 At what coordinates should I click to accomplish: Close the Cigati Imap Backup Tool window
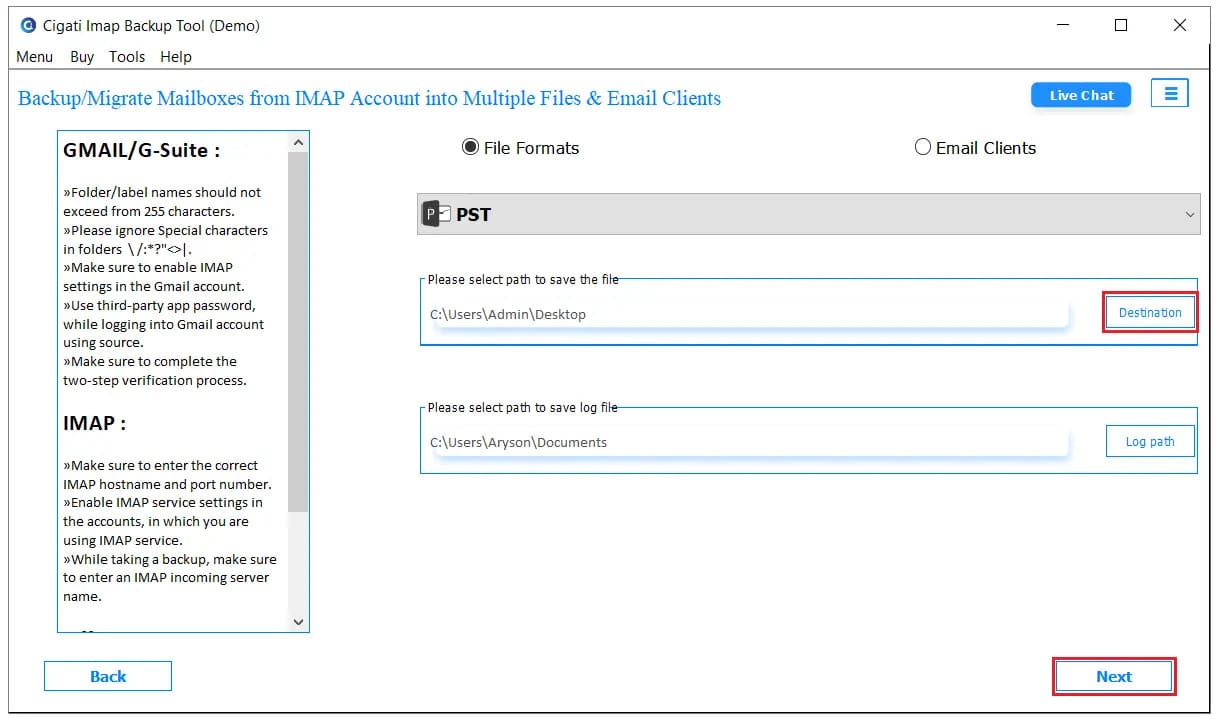(1180, 26)
